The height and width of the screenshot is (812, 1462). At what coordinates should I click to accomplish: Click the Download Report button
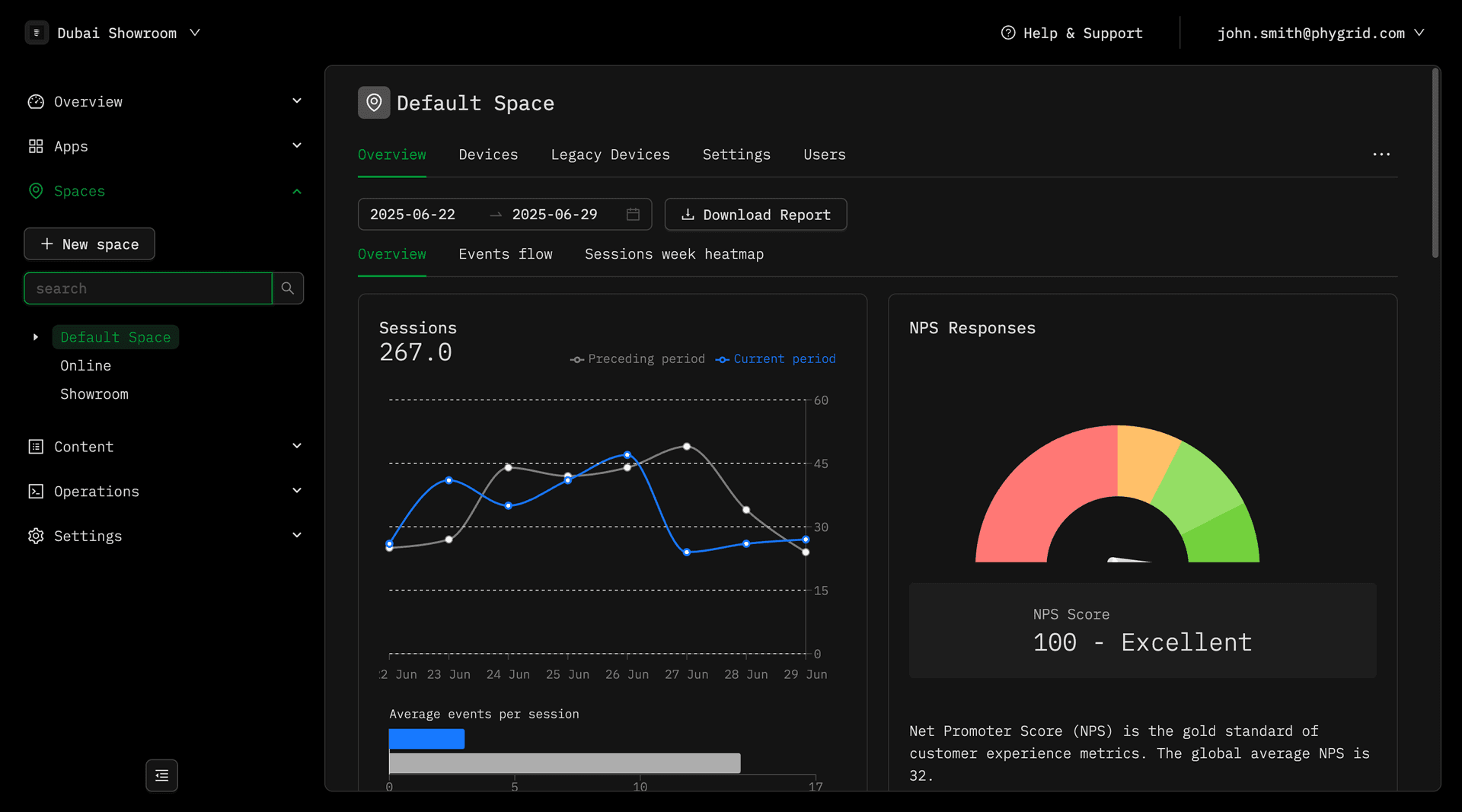(755, 215)
